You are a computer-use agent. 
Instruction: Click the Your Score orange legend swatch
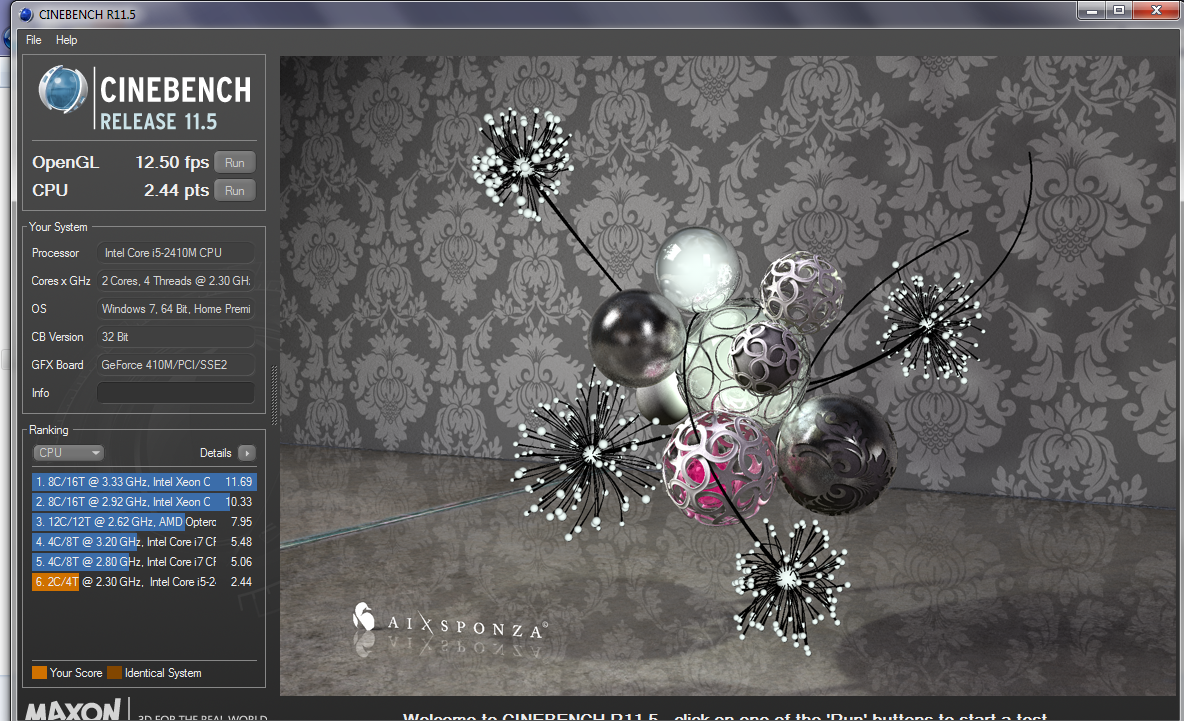coord(39,673)
